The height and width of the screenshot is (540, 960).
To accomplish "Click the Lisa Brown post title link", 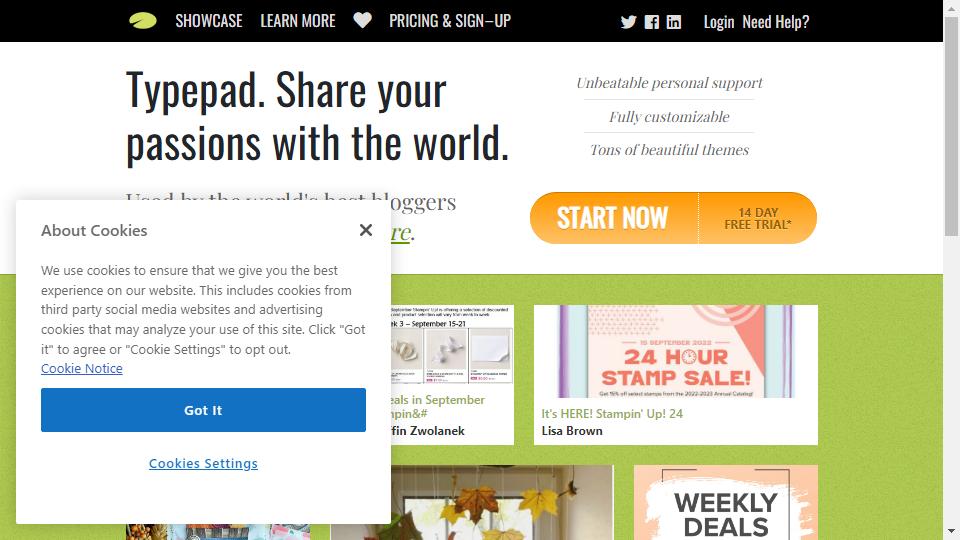I will [x=612, y=414].
